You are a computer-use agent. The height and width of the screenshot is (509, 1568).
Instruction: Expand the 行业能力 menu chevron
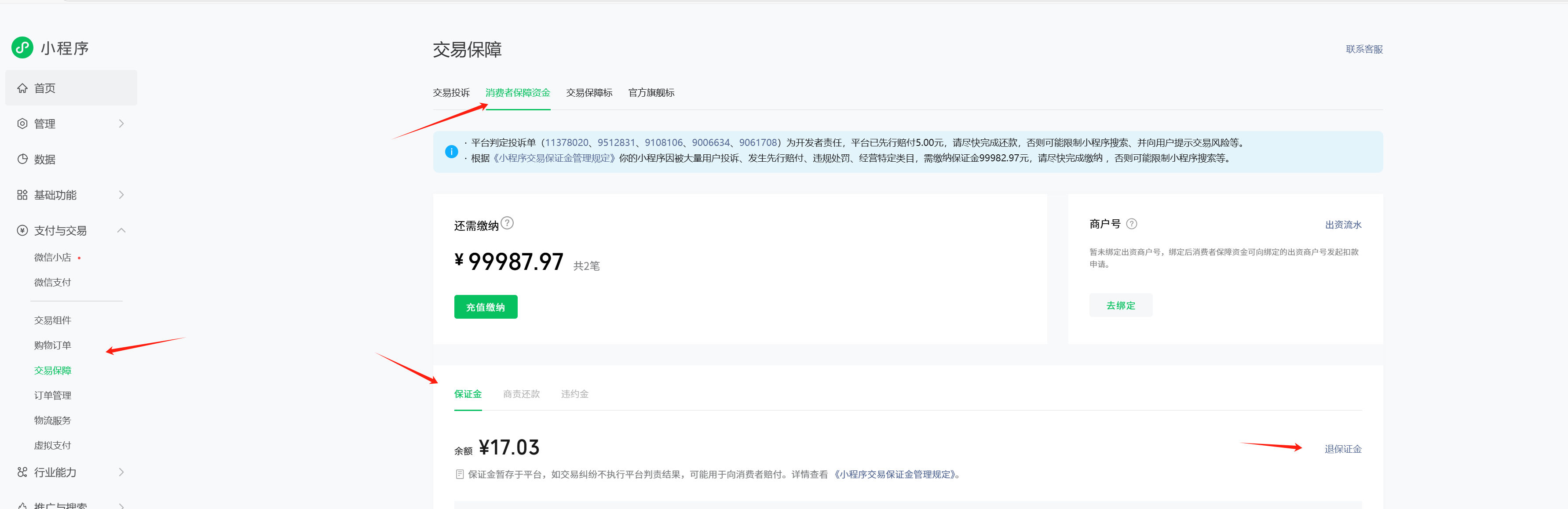tap(121, 472)
